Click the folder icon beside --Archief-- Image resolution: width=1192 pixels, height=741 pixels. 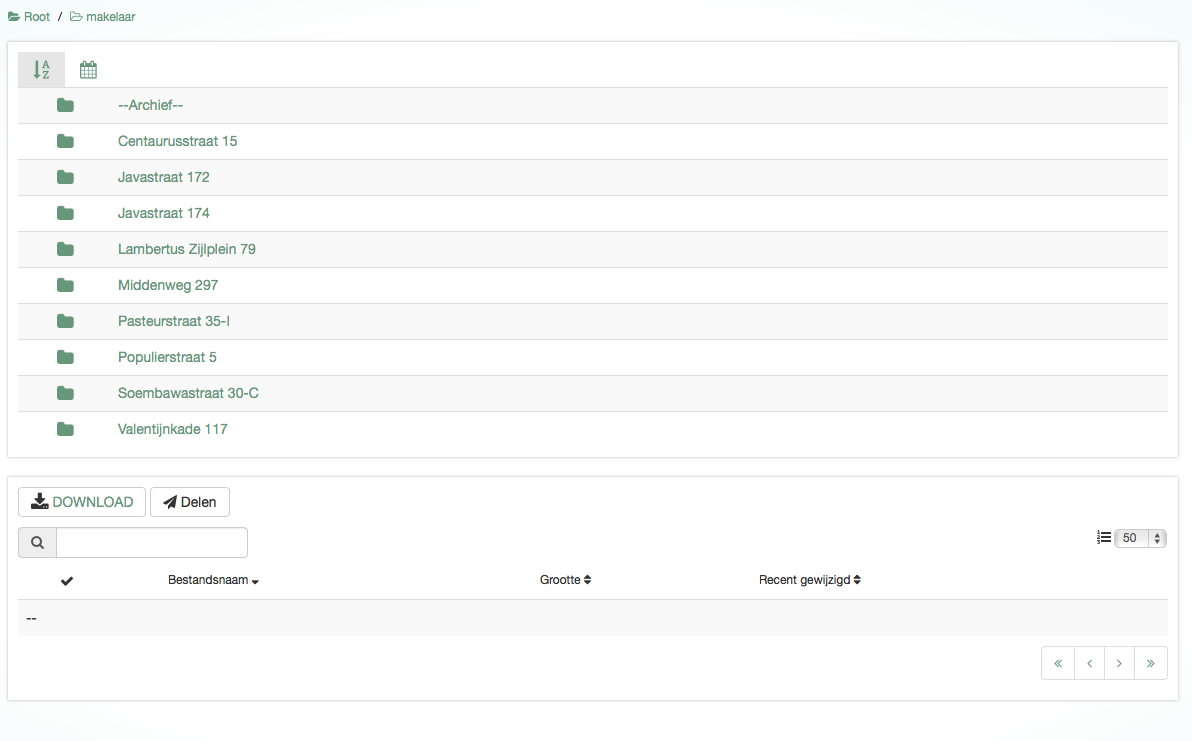coord(66,106)
